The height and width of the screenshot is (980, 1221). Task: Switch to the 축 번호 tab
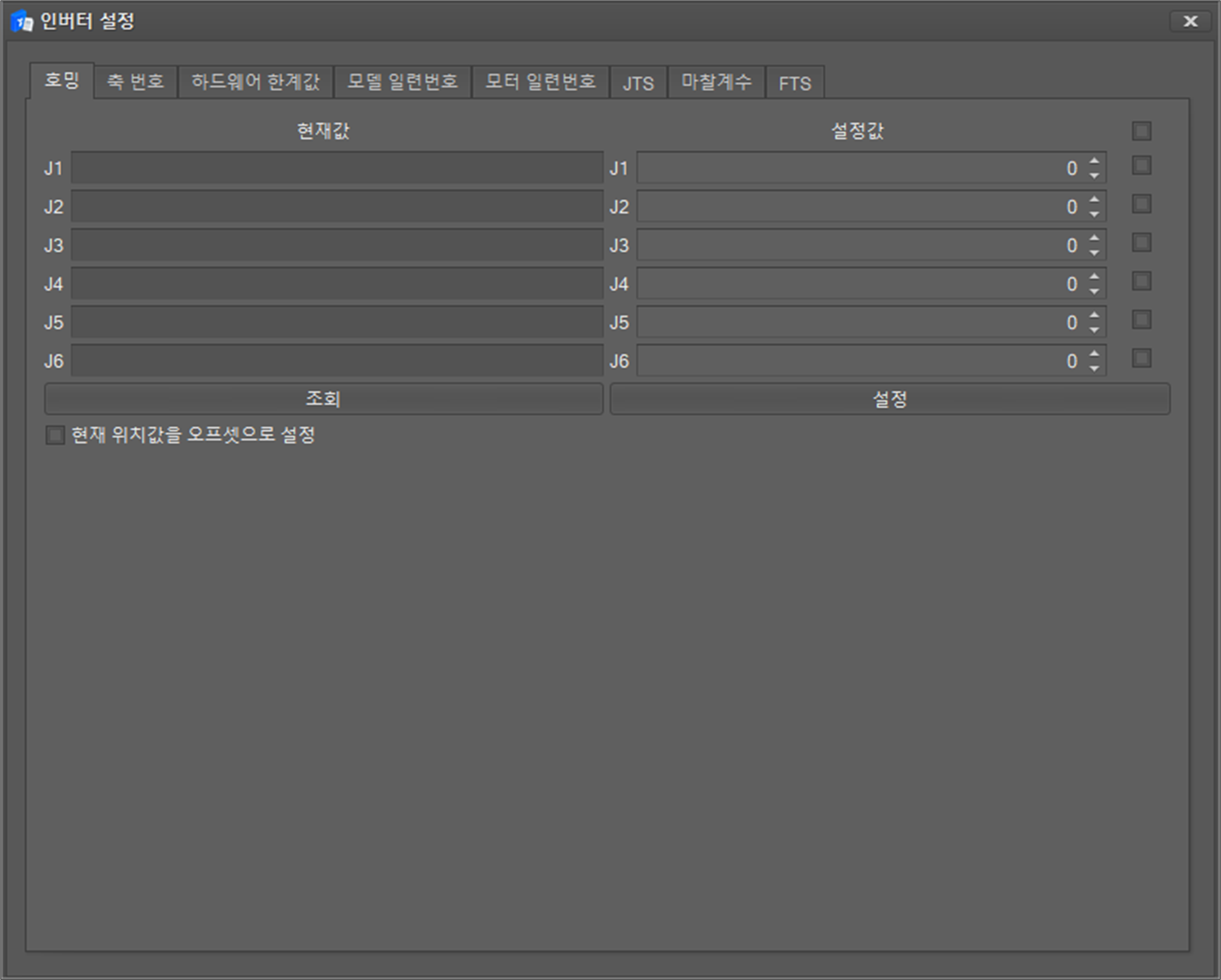135,82
